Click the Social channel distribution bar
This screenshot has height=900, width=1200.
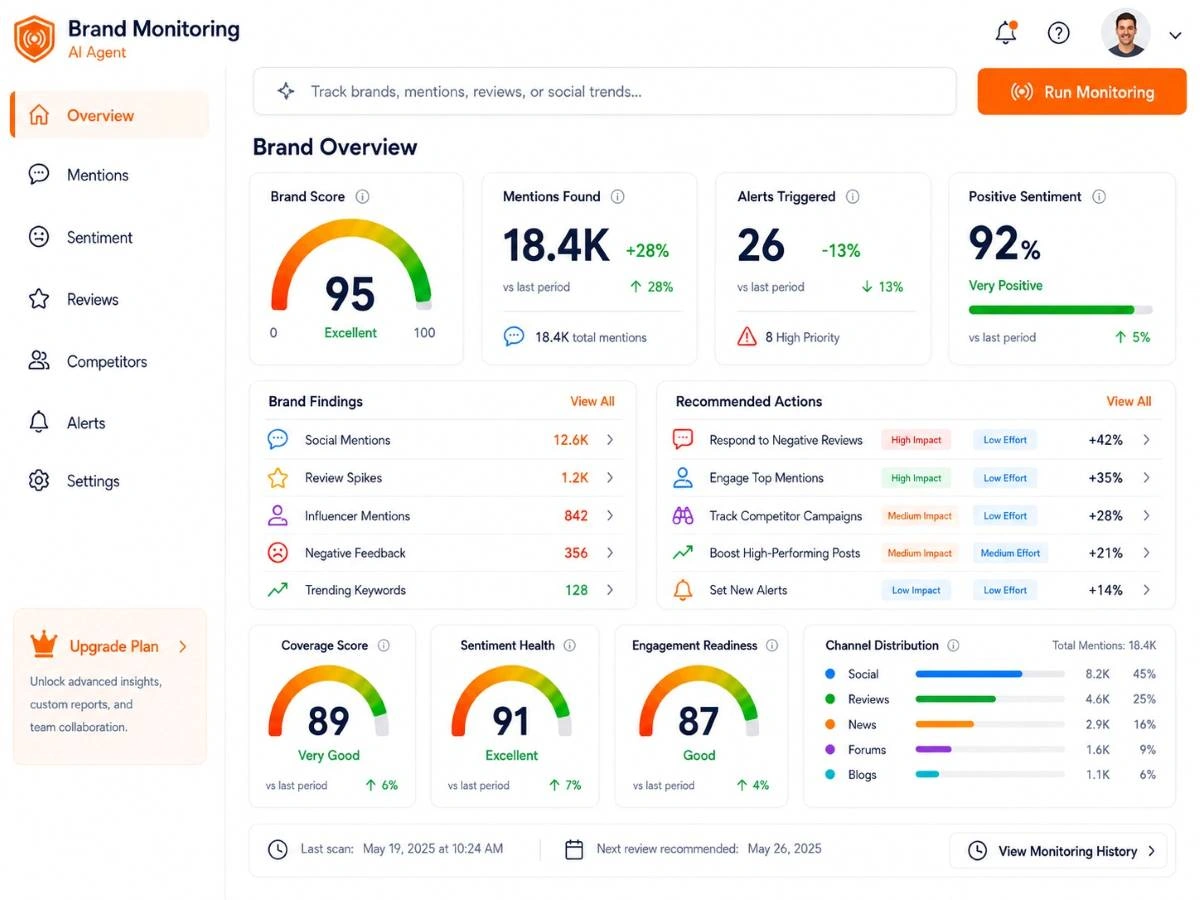tap(990, 674)
